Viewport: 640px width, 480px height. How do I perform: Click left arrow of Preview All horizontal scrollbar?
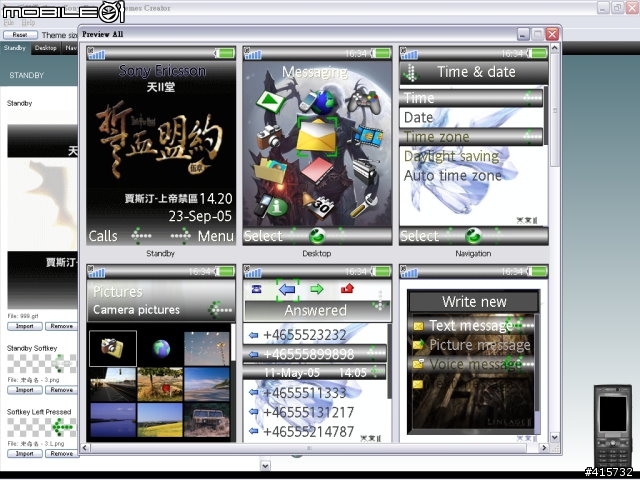pyautogui.click(x=85, y=448)
